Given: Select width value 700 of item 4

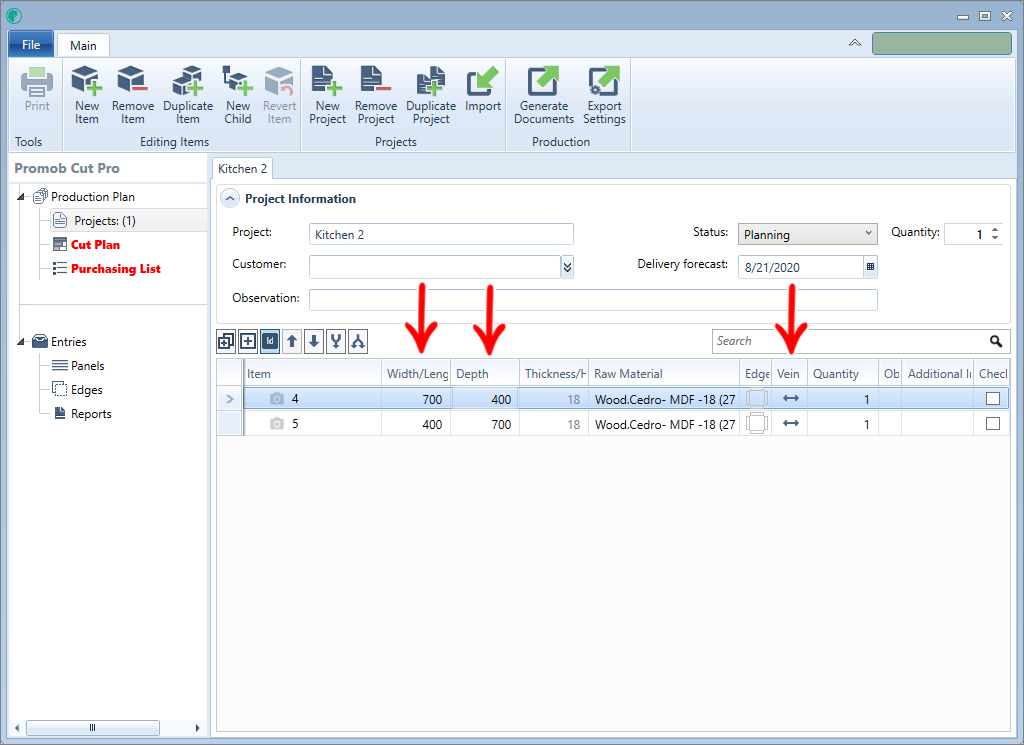Looking at the screenshot, I should pyautogui.click(x=432, y=399).
